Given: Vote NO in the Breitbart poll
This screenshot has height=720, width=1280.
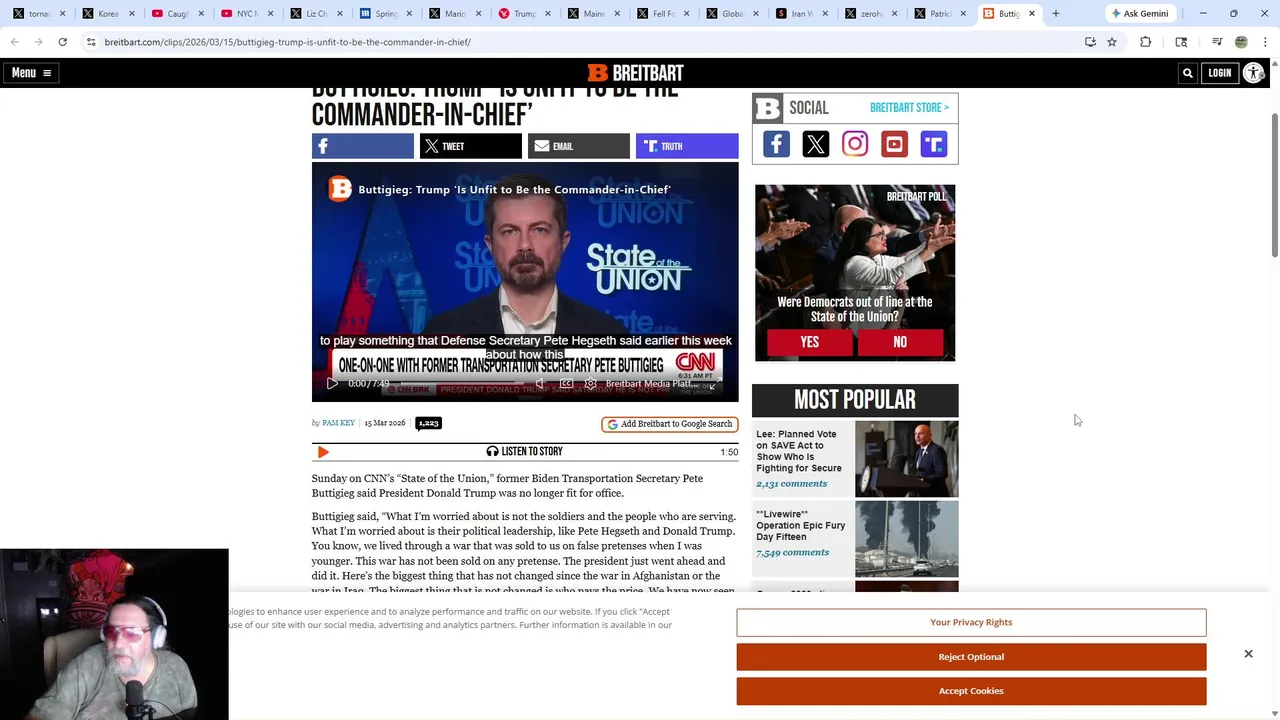Looking at the screenshot, I should click(899, 342).
